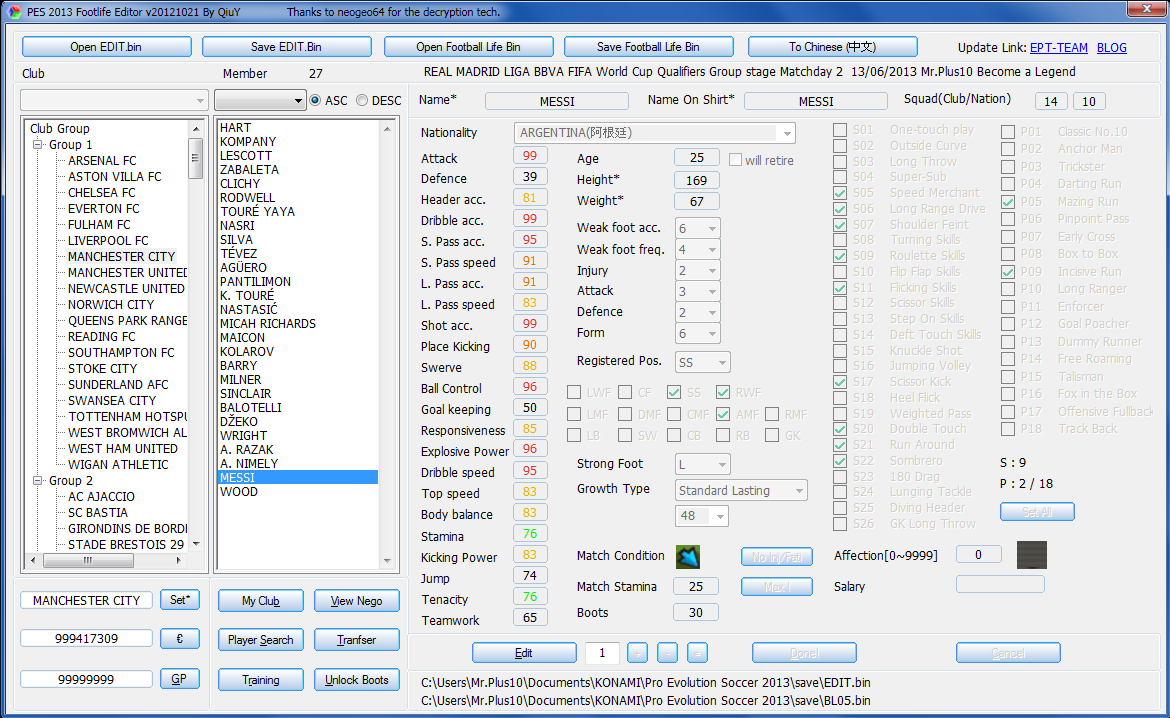The width and height of the screenshot is (1170, 718).
Task: Click the Player Search button
Action: [260, 640]
